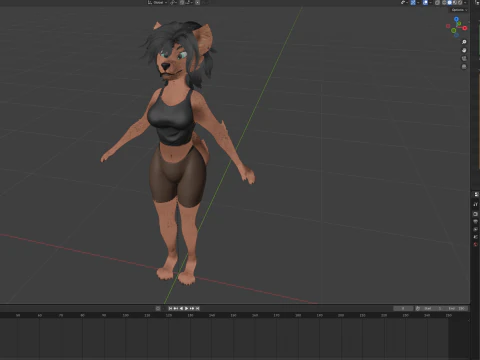Open the Render properties tab
Viewport: 480px width, 360px height.
tap(476, 214)
